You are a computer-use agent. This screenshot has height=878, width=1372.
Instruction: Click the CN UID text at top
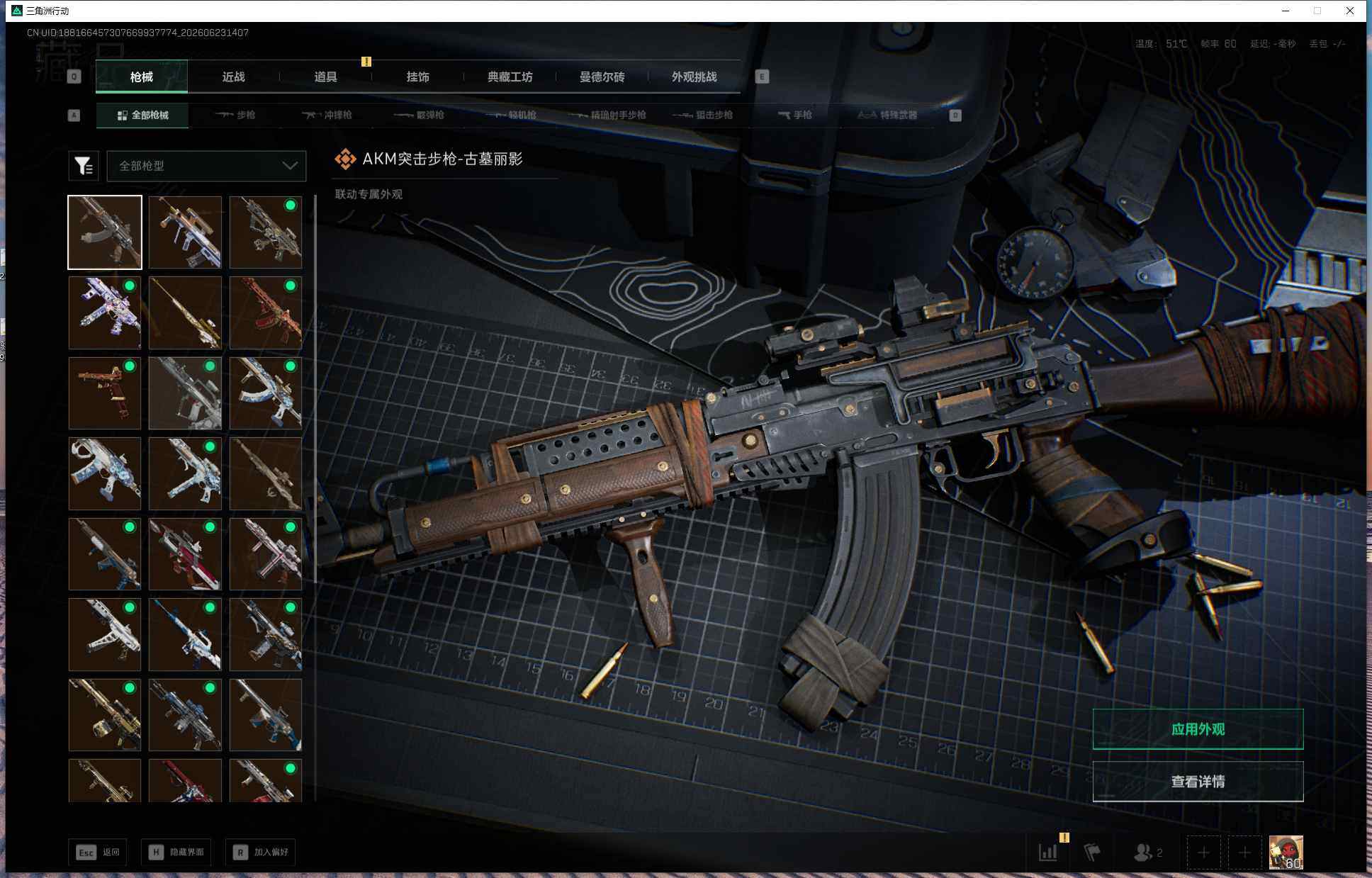click(137, 33)
